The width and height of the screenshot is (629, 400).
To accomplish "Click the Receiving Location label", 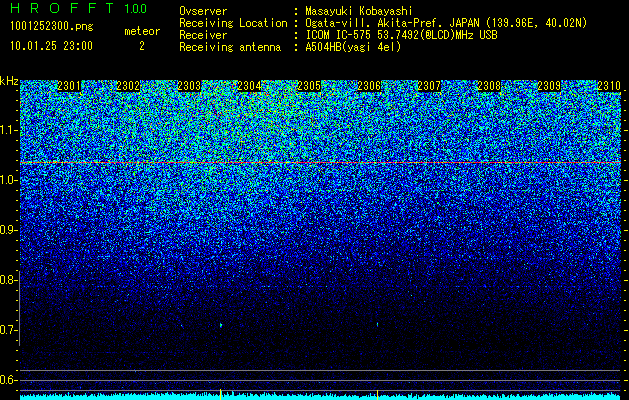I will click(233, 23).
